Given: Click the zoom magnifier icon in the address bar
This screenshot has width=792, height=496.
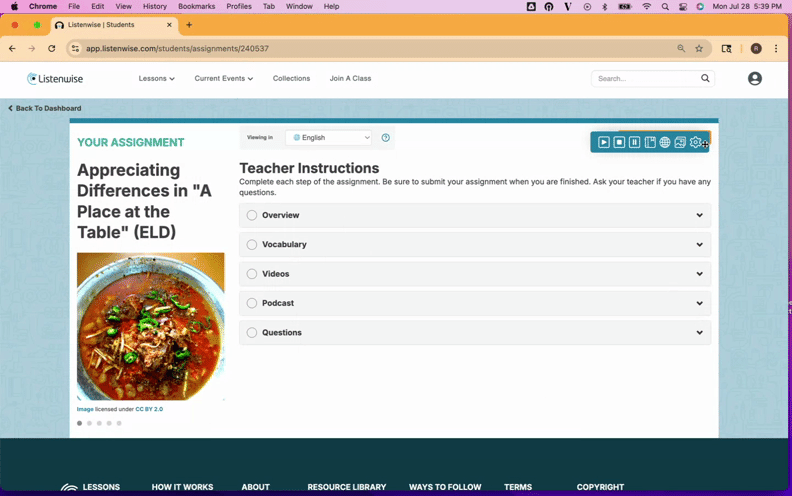Looking at the screenshot, I should coord(681,48).
